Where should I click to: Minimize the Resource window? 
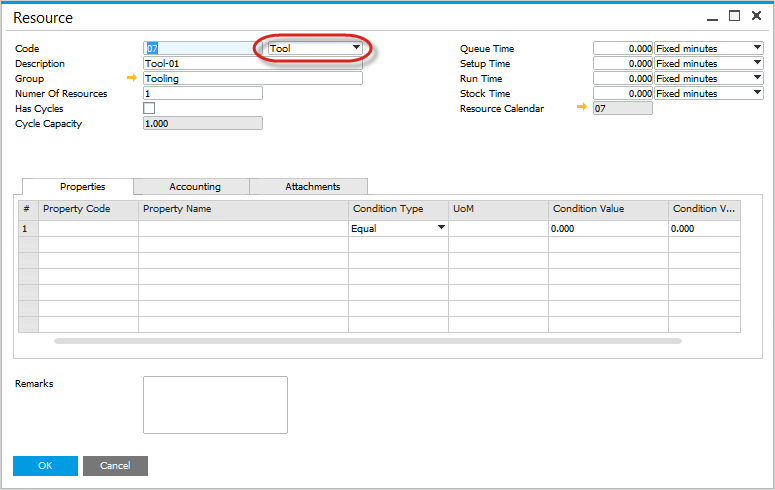(712, 18)
